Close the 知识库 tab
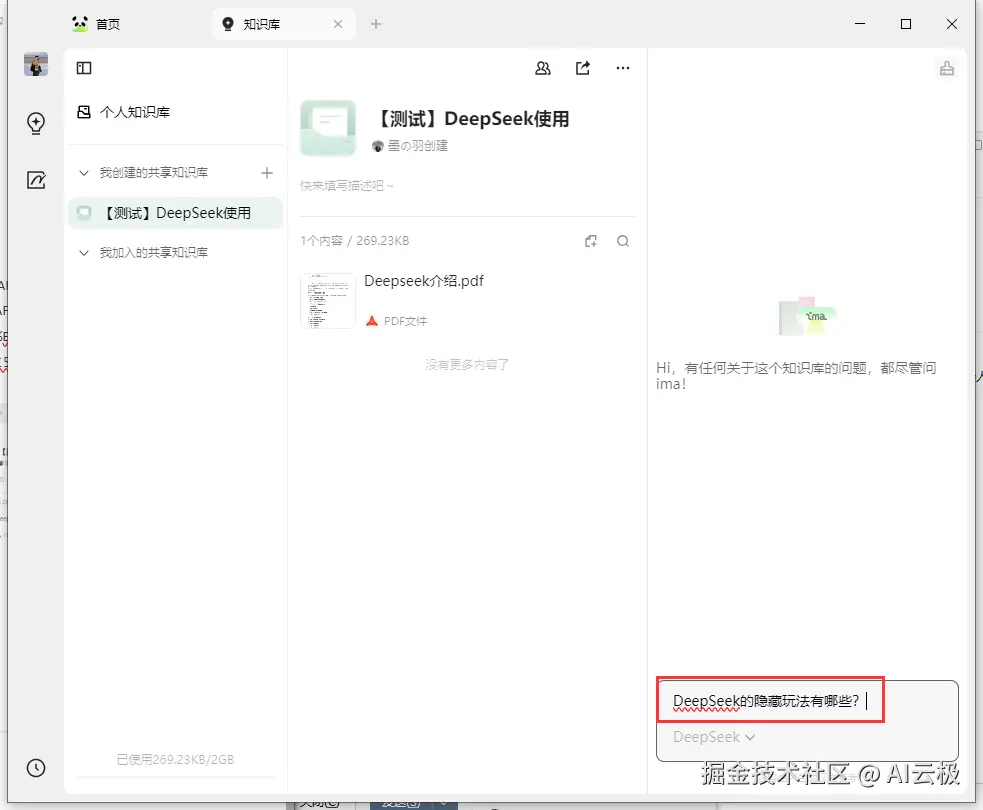Screen dimensions: 983x810 pos(338,24)
